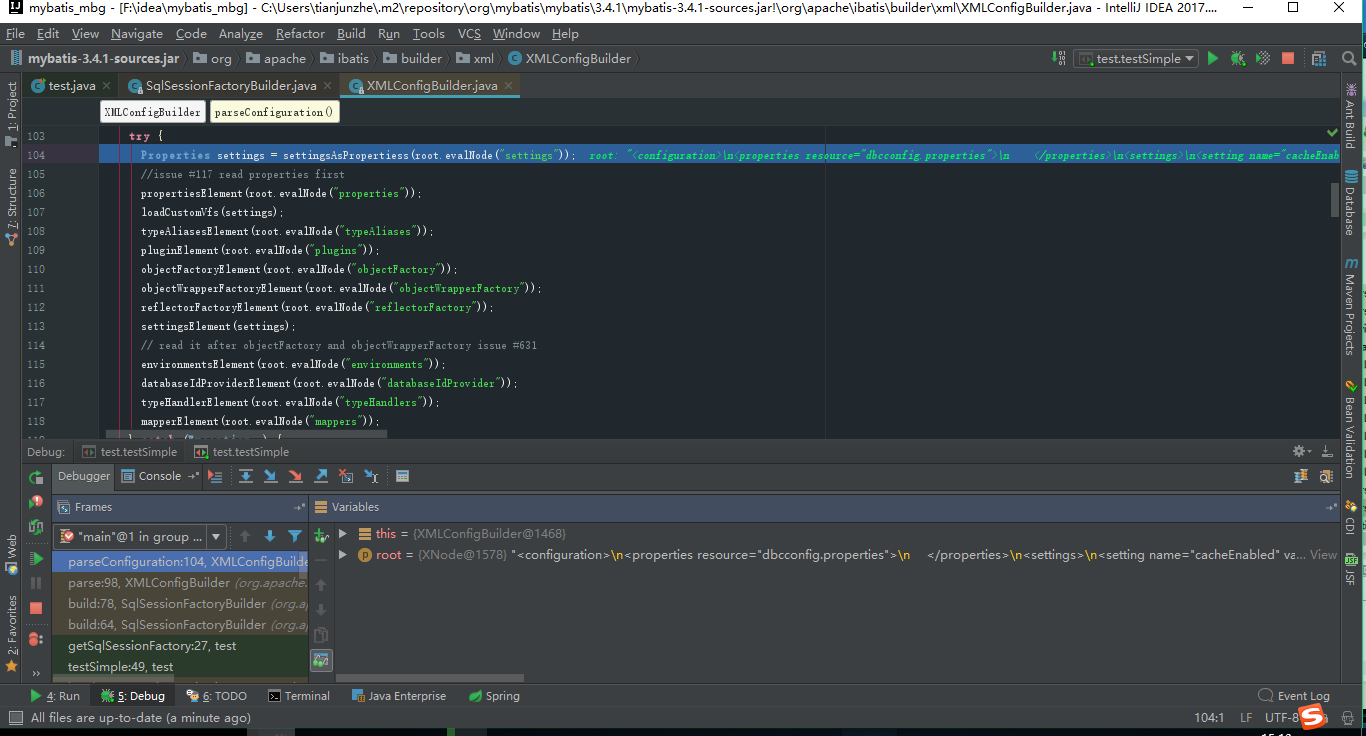Open Search Everywhere with the magnifier icon
This screenshot has height=736, width=1366.
(1351, 58)
